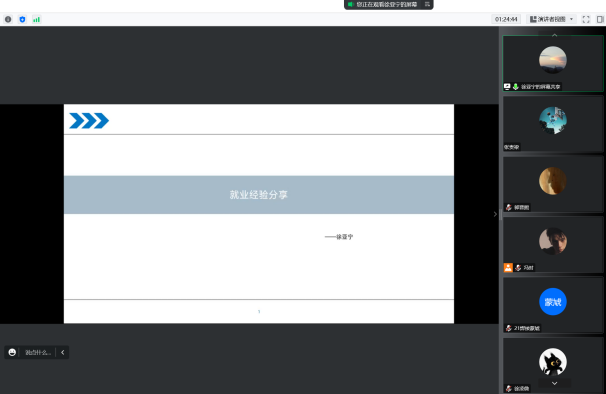Click the blue 蒙斌 avatar tile
The height and width of the screenshot is (394, 606).
[553, 305]
